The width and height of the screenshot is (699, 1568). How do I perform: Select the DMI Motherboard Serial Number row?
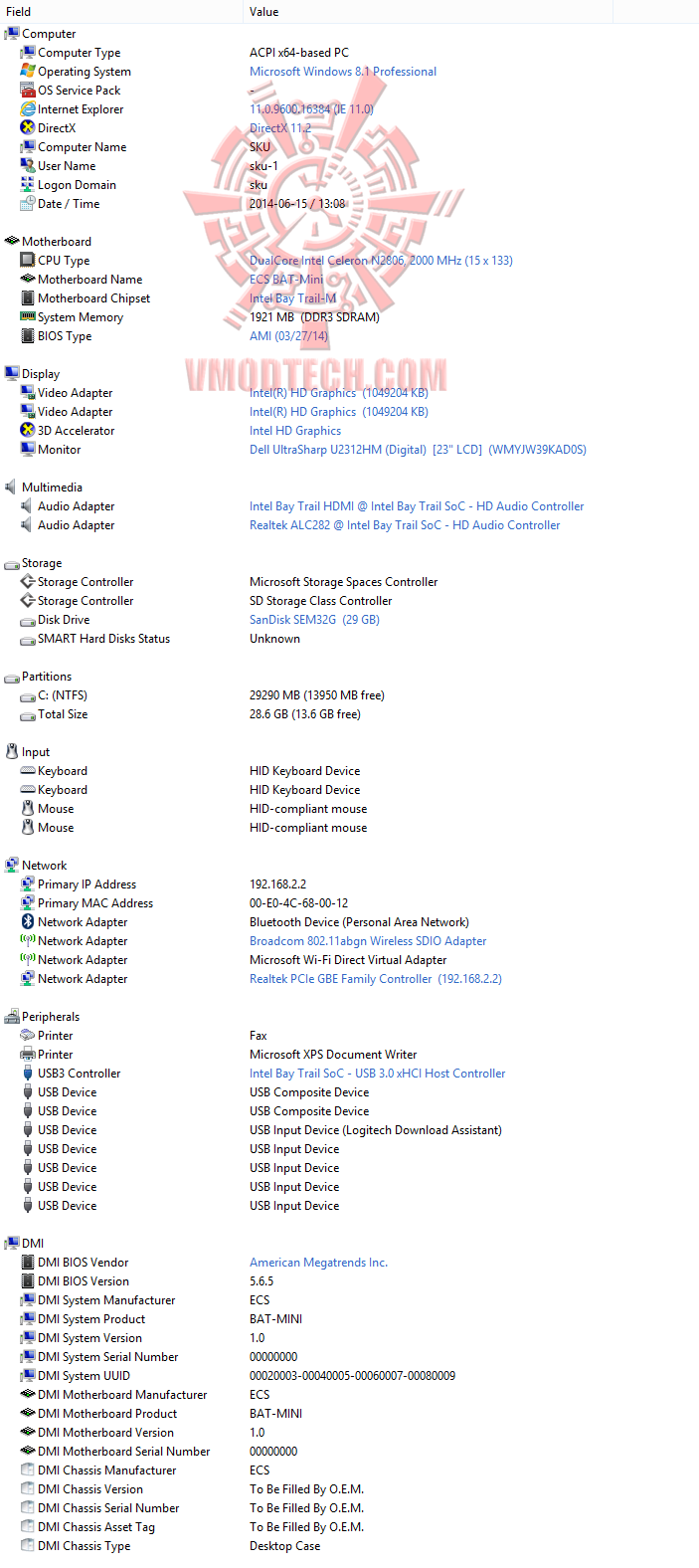(349, 1452)
